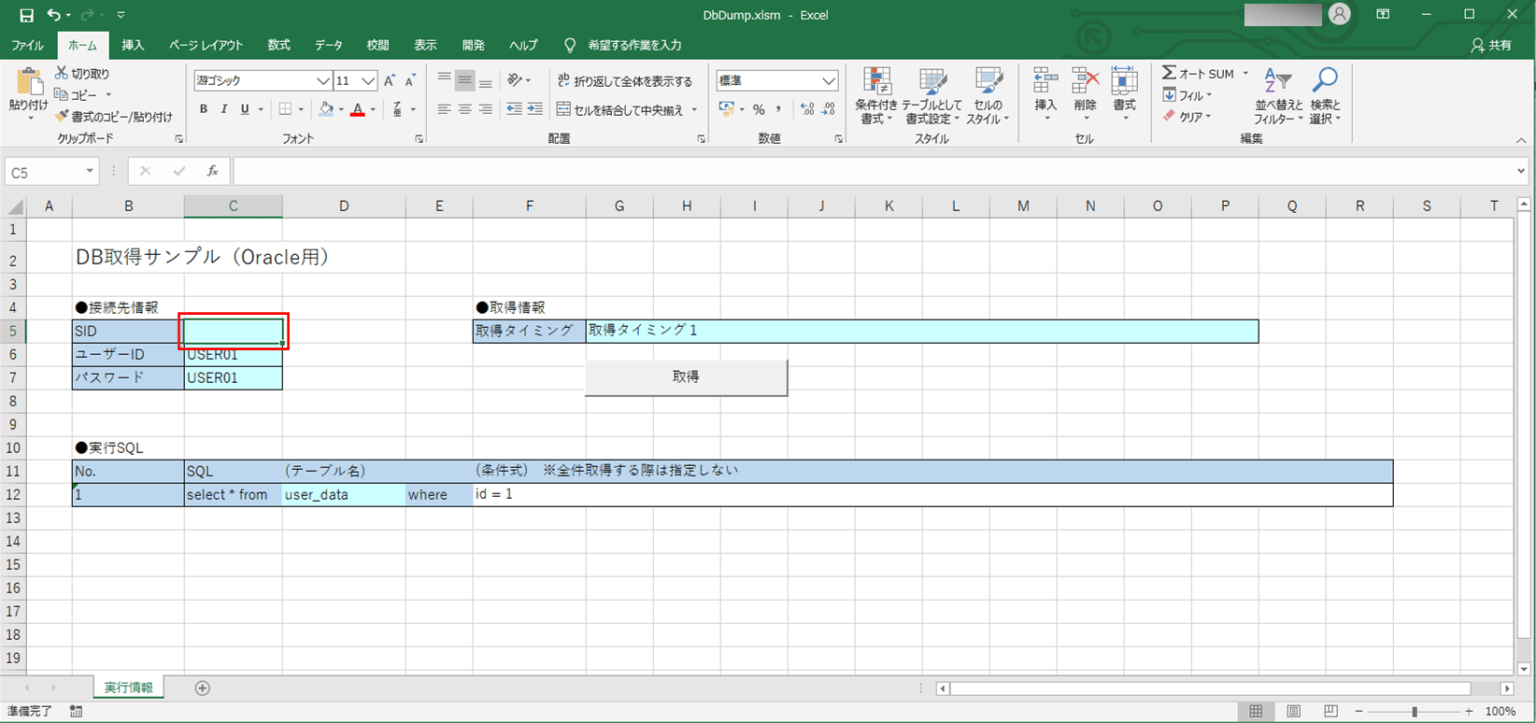Screen dimensions: 1536x723
Task: Open 条件付き書式 (Conditional Formatting)
Action: (876, 95)
